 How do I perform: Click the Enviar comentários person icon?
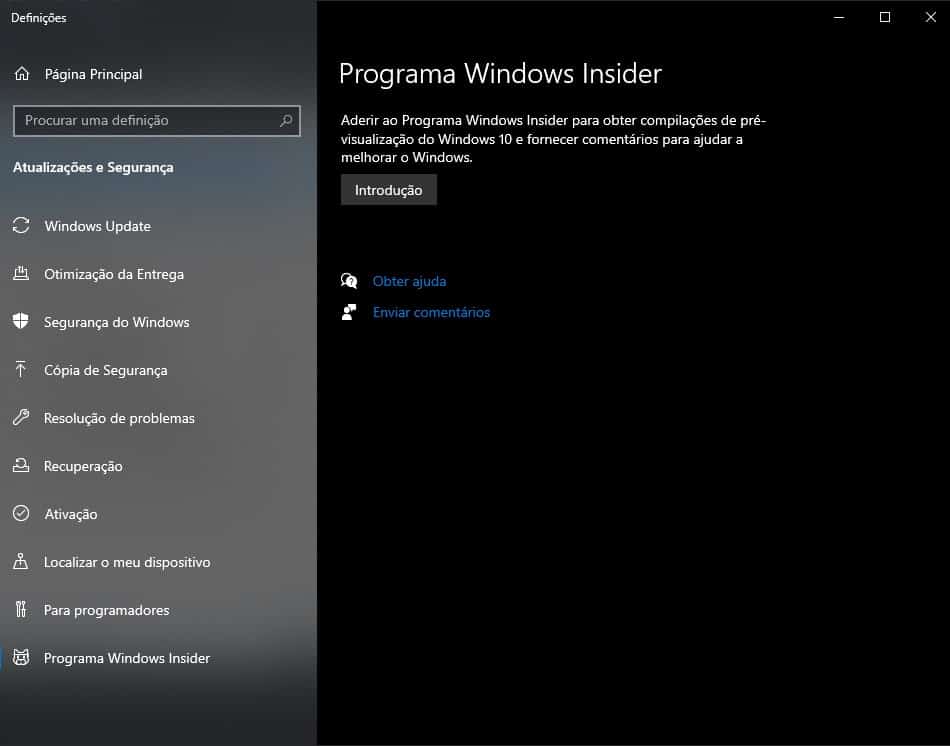tap(349, 311)
